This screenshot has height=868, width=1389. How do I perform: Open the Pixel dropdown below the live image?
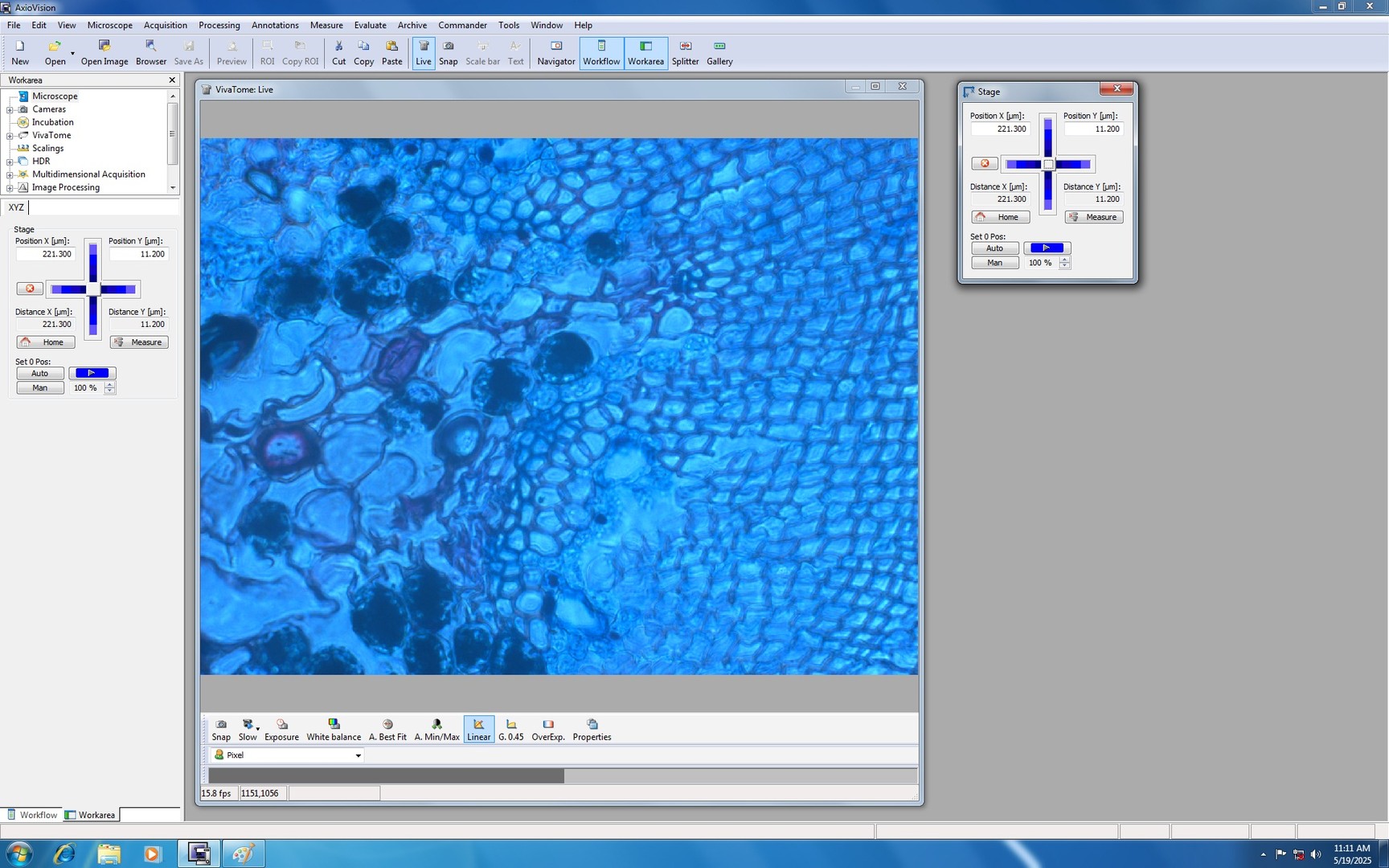pos(286,755)
